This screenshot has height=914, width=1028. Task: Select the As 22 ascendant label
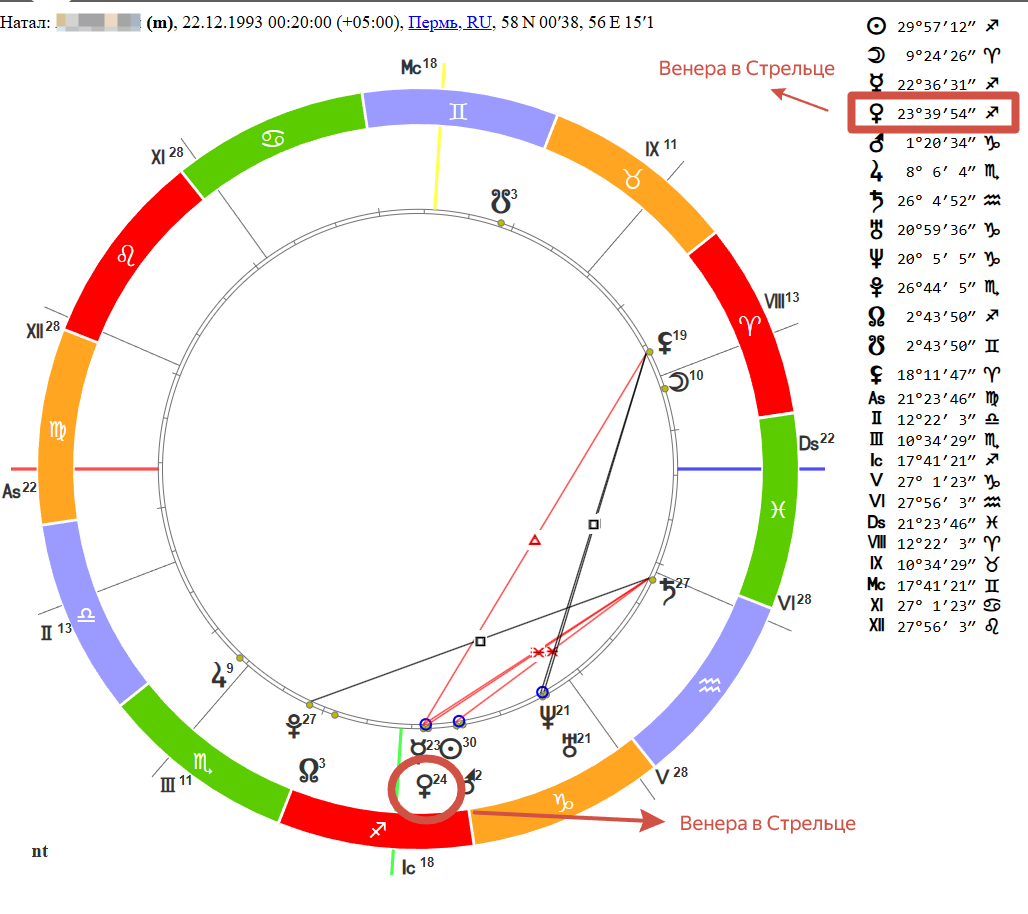[20, 490]
